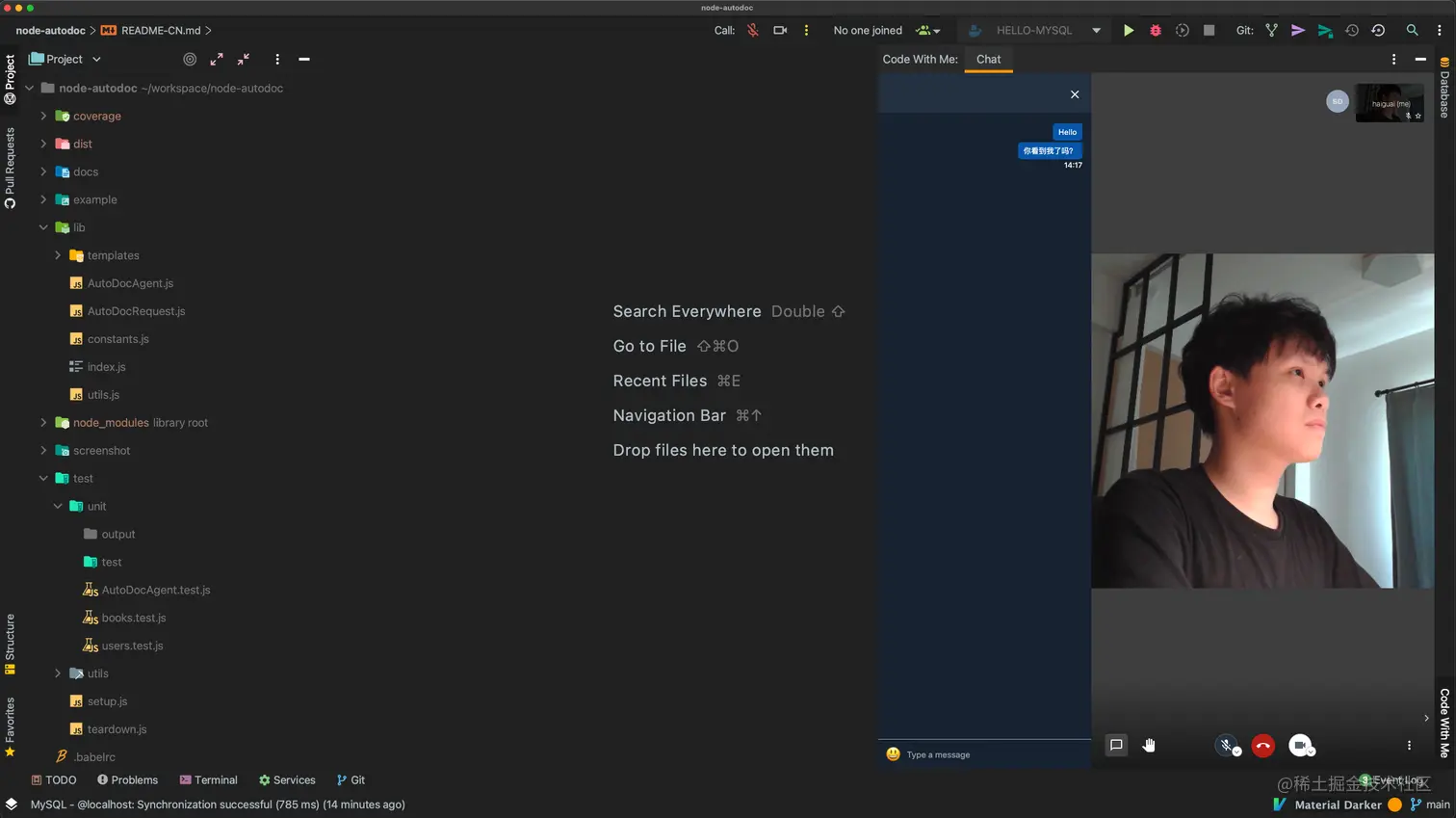Toggle camera in the top Call toolbar
The width and height of the screenshot is (1456, 818).
pyautogui.click(x=780, y=30)
